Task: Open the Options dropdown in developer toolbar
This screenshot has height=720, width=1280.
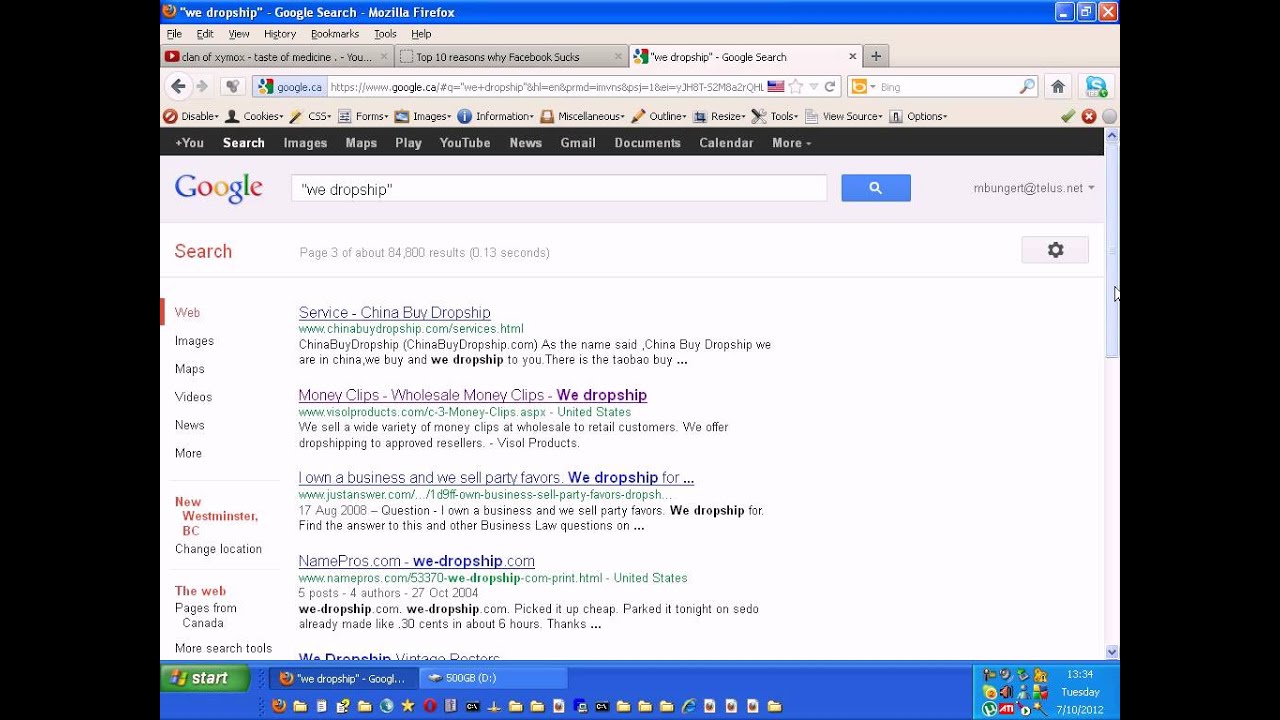Action: 918,116
